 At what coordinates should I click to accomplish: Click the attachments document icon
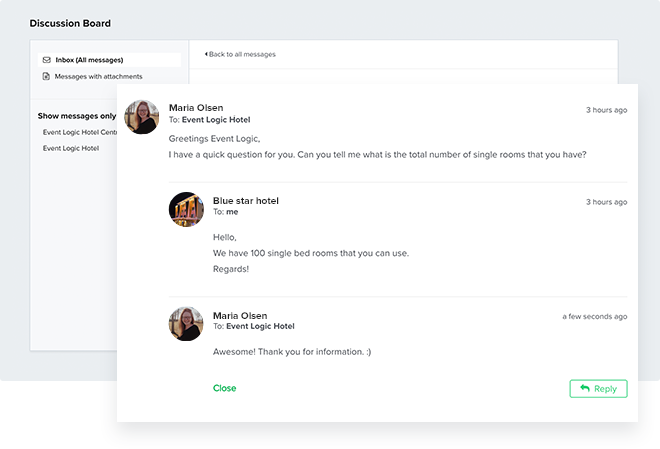click(46, 76)
